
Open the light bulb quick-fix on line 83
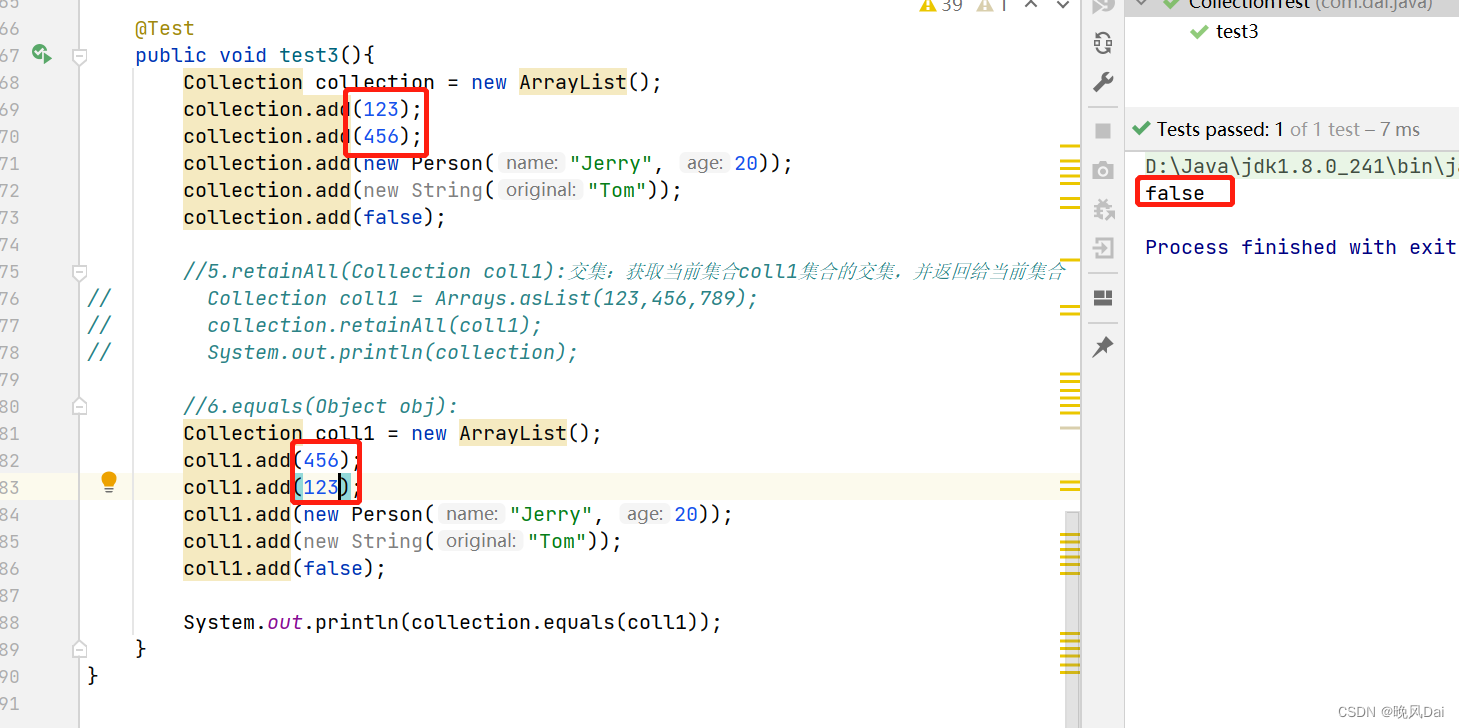tap(109, 483)
